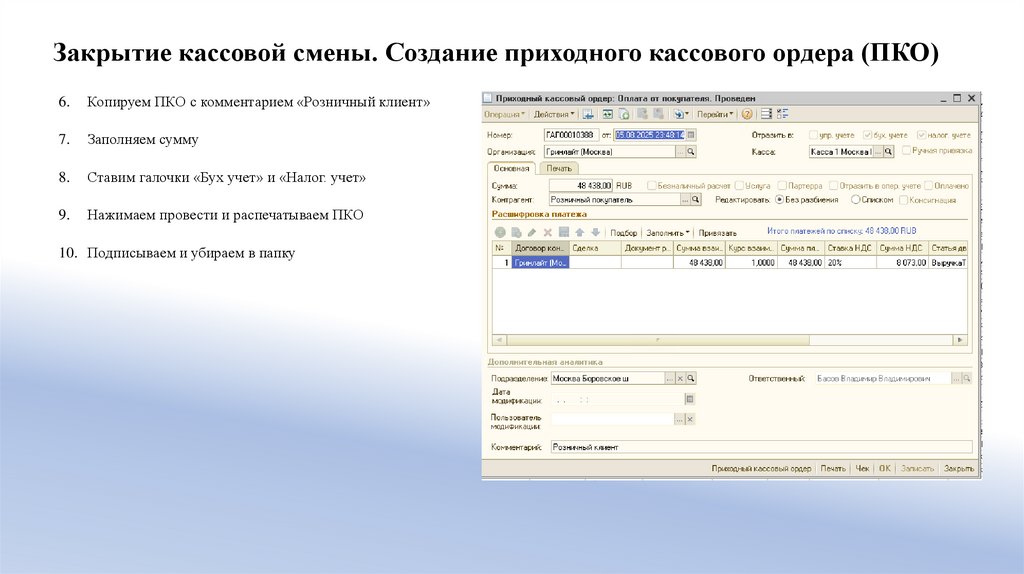Open calendar for Дата модификации field
The width and height of the screenshot is (1024, 574).
coord(689,399)
